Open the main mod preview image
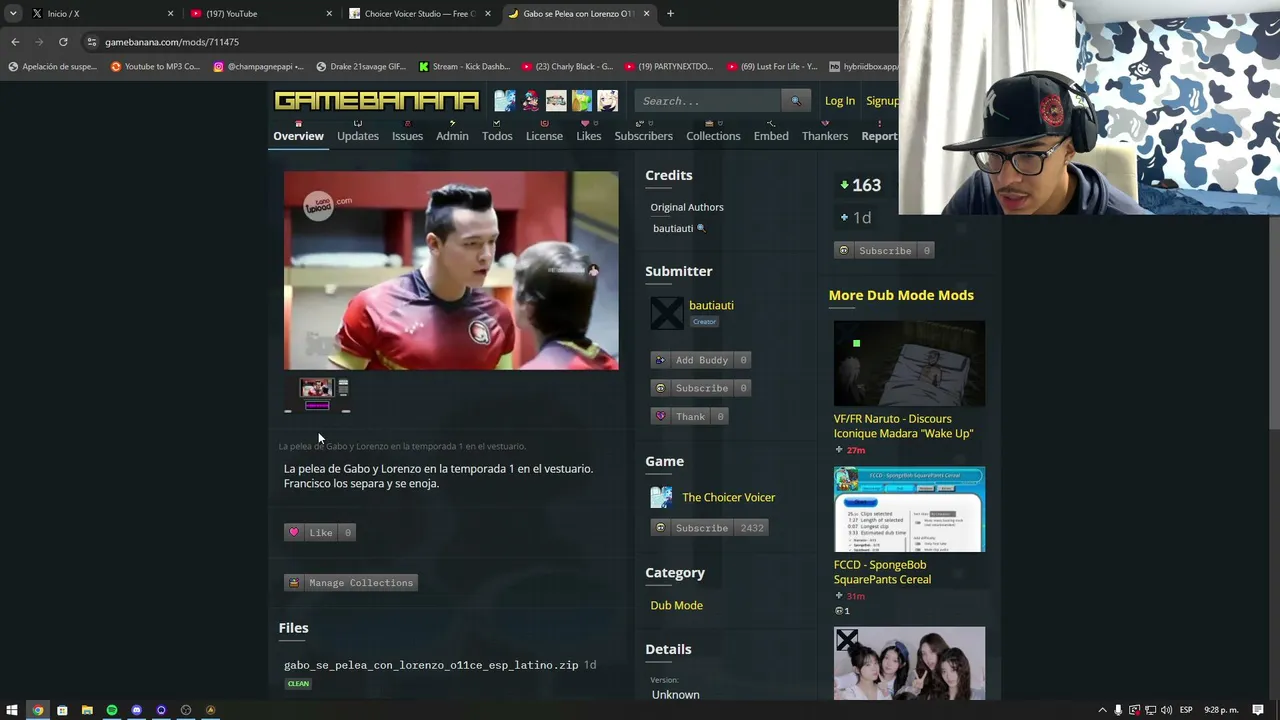 click(x=451, y=270)
